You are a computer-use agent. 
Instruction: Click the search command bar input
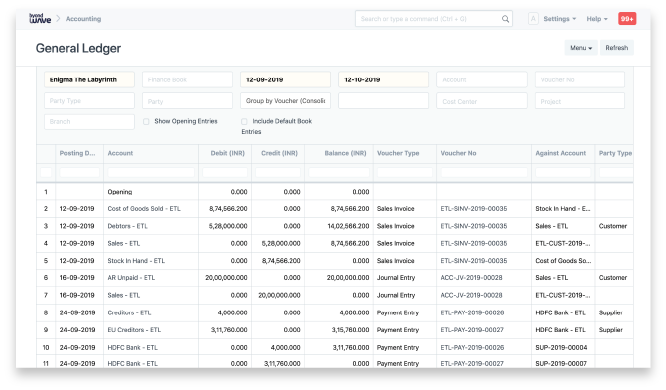tap(428, 19)
